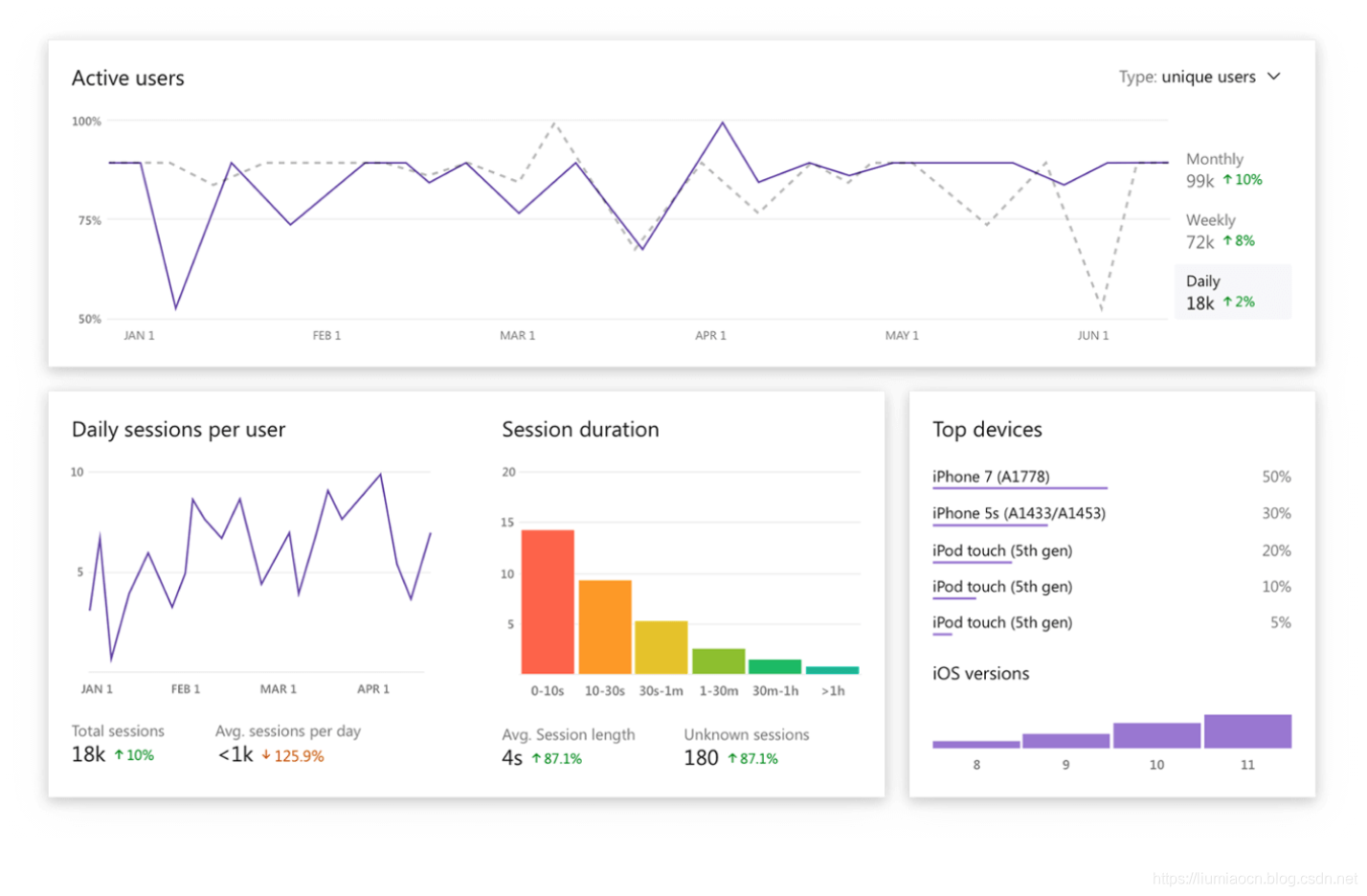1367x896 pixels.
Task: Click the Total sessions 18k value
Action: [89, 754]
